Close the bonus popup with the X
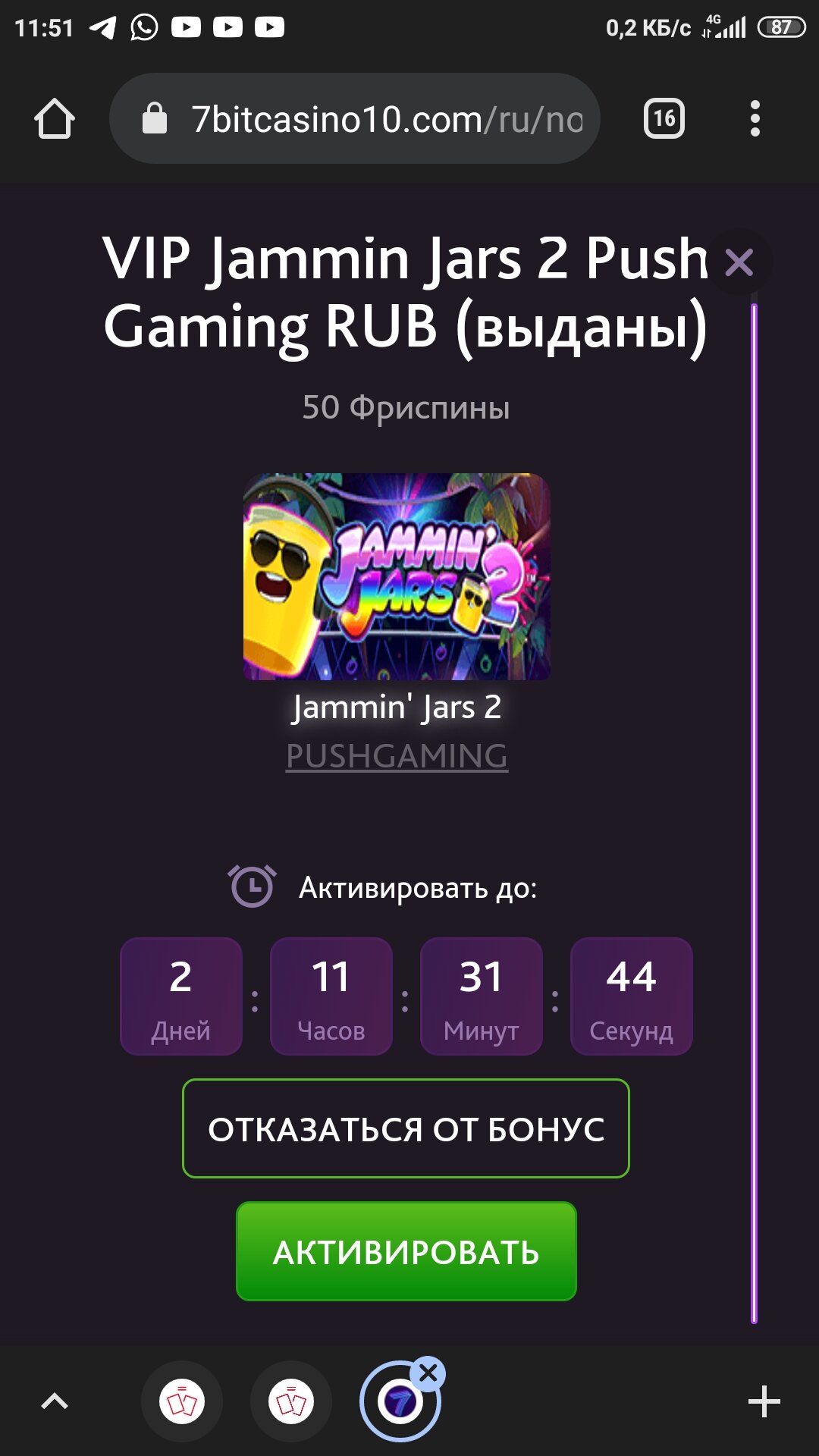The height and width of the screenshot is (1456, 819). (739, 263)
